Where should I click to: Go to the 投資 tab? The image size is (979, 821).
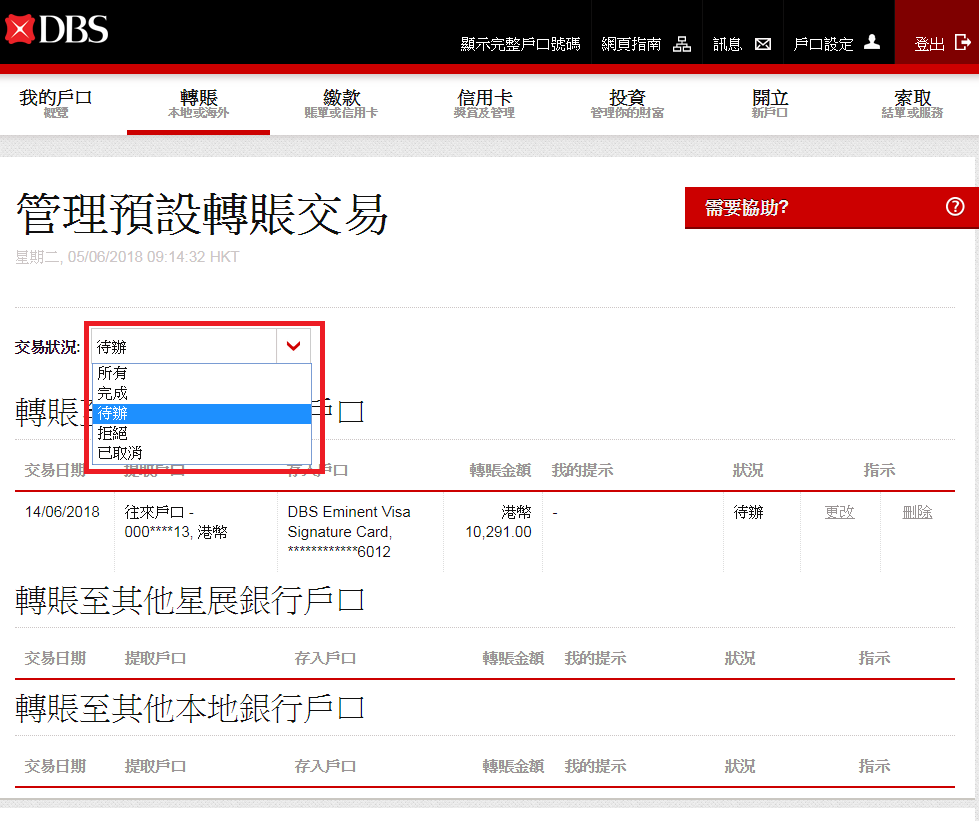(x=627, y=103)
